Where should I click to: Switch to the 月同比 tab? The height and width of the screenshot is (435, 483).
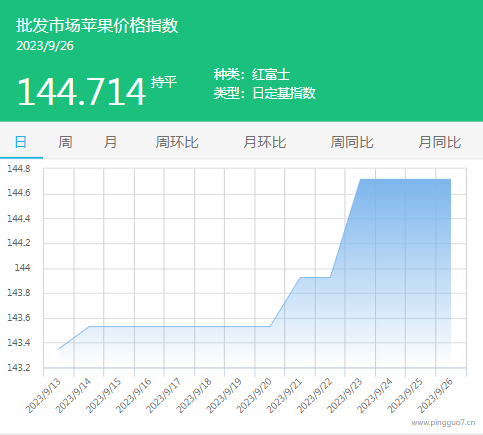pyautogui.click(x=440, y=142)
